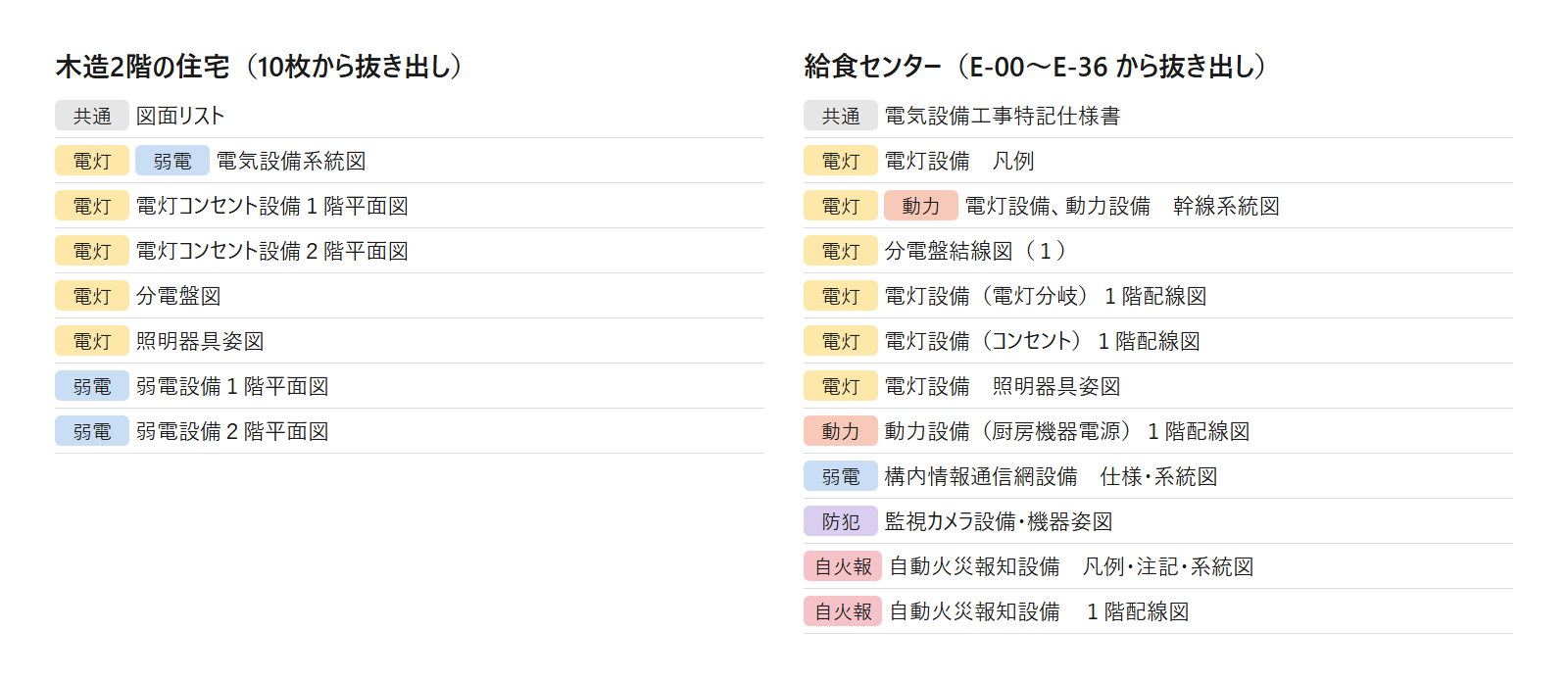Select 電灯コンセント設備 1 階平面図
1568x681 pixels.
[x=272, y=206]
